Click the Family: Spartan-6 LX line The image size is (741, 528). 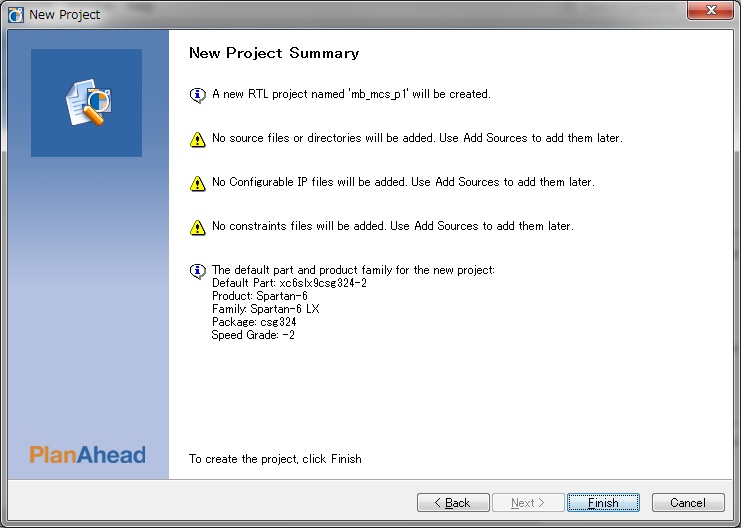[266, 309]
